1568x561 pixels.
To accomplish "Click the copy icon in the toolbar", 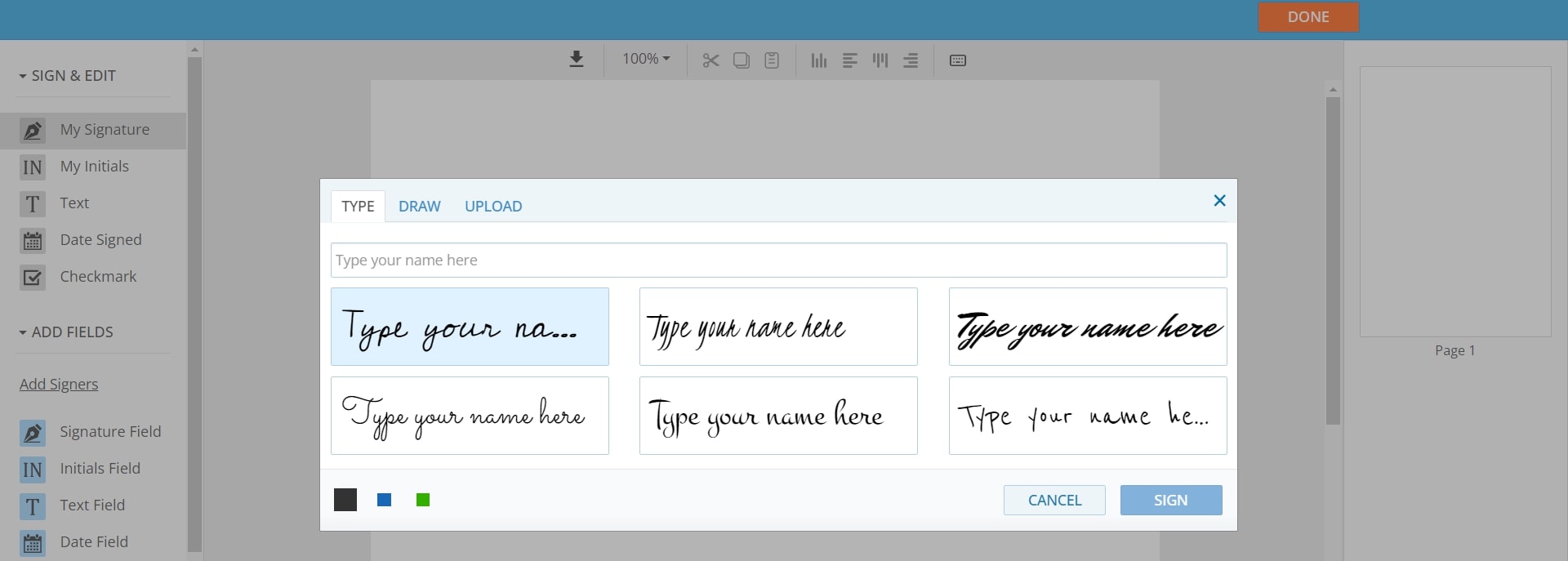I will [x=742, y=60].
